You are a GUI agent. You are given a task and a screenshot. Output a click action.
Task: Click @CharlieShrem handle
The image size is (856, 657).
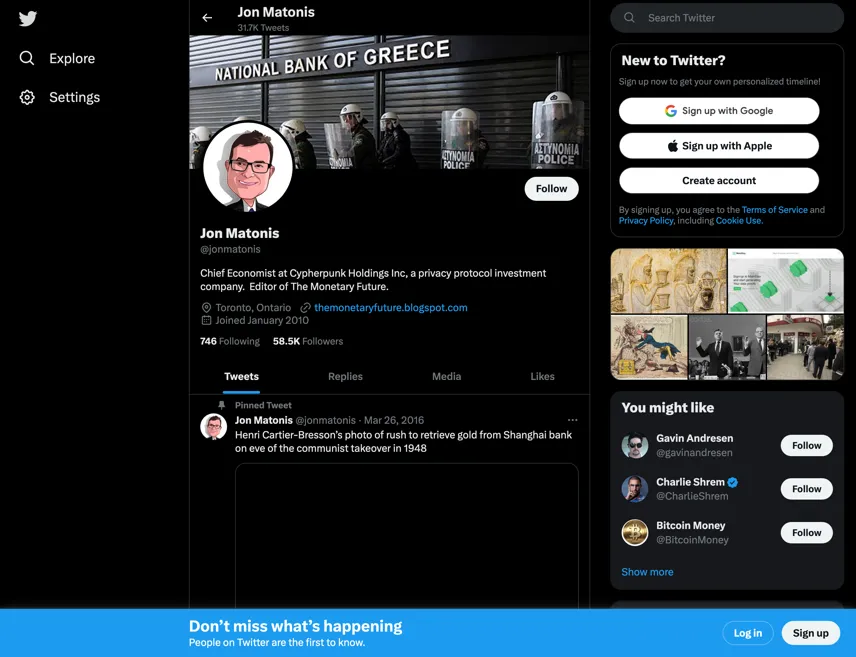tap(692, 496)
